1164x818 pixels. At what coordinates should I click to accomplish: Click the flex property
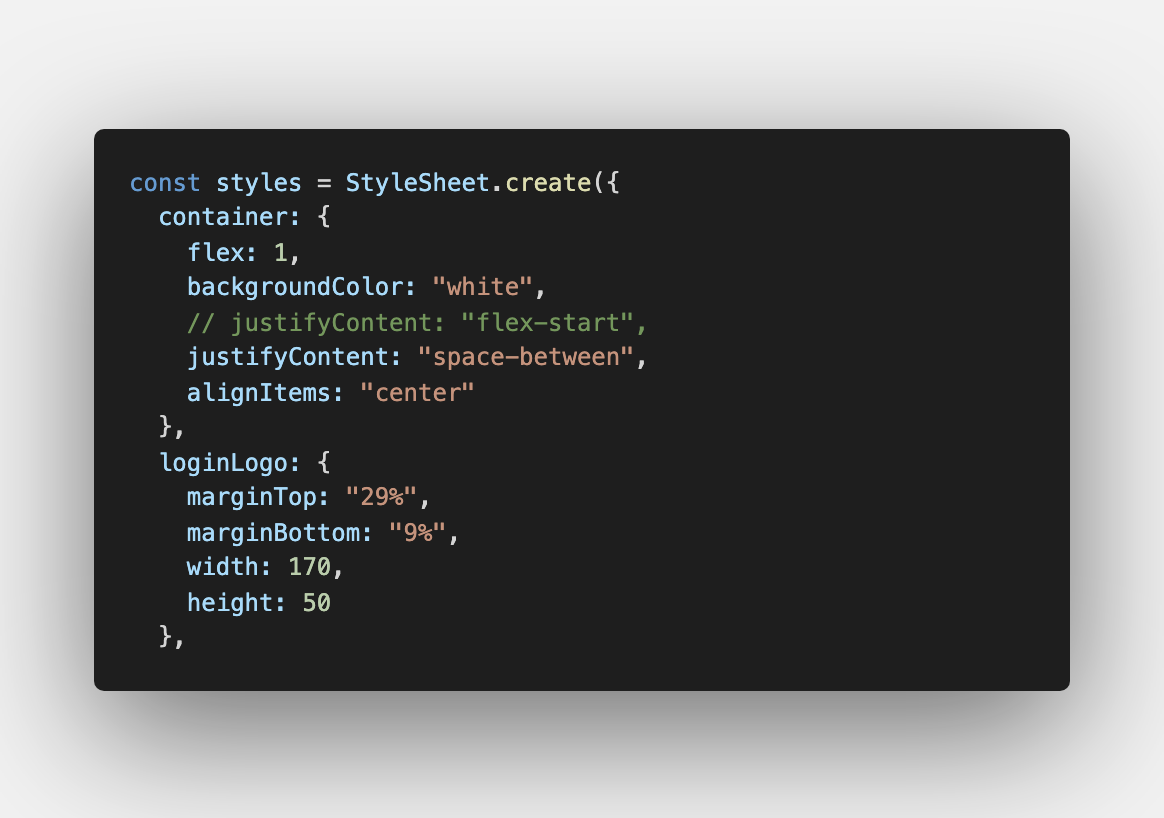click(x=215, y=252)
